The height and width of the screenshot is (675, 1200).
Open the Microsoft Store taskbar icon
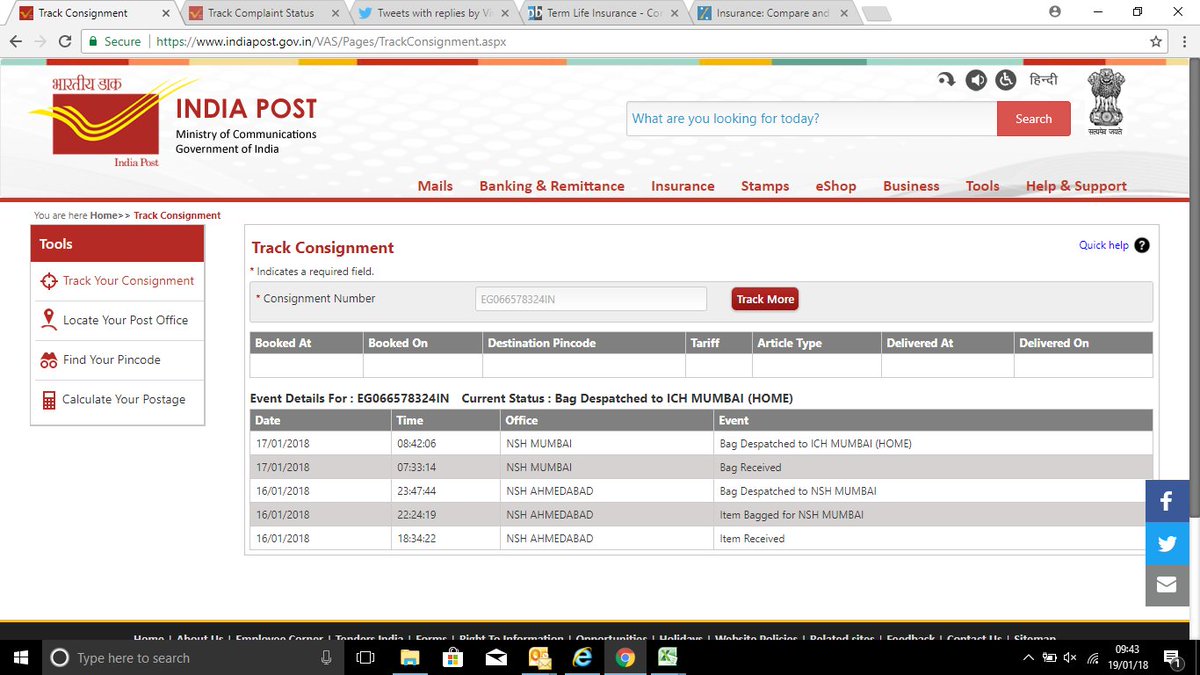pos(452,657)
